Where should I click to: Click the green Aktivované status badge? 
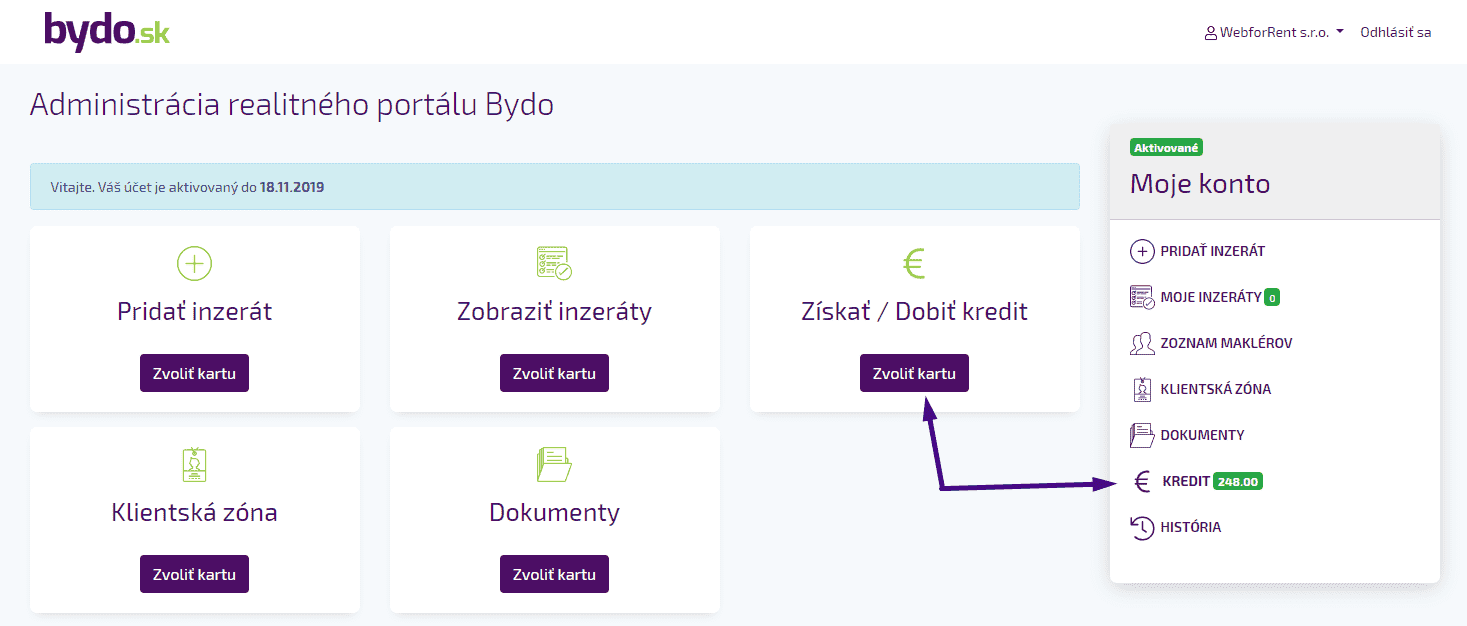click(1166, 146)
